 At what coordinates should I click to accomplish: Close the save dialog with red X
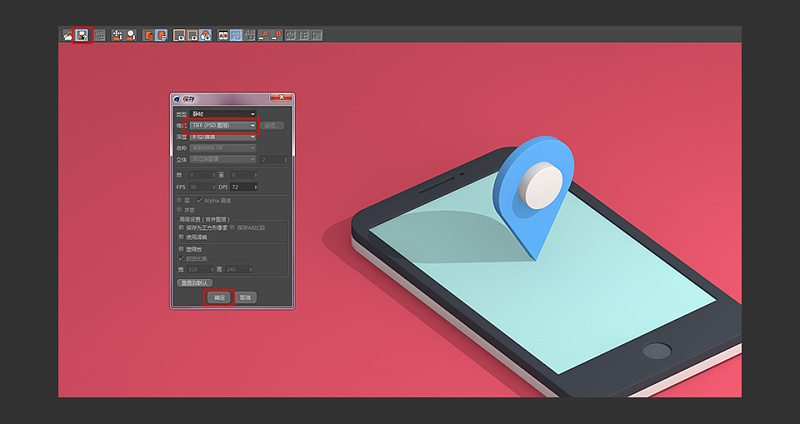(281, 97)
